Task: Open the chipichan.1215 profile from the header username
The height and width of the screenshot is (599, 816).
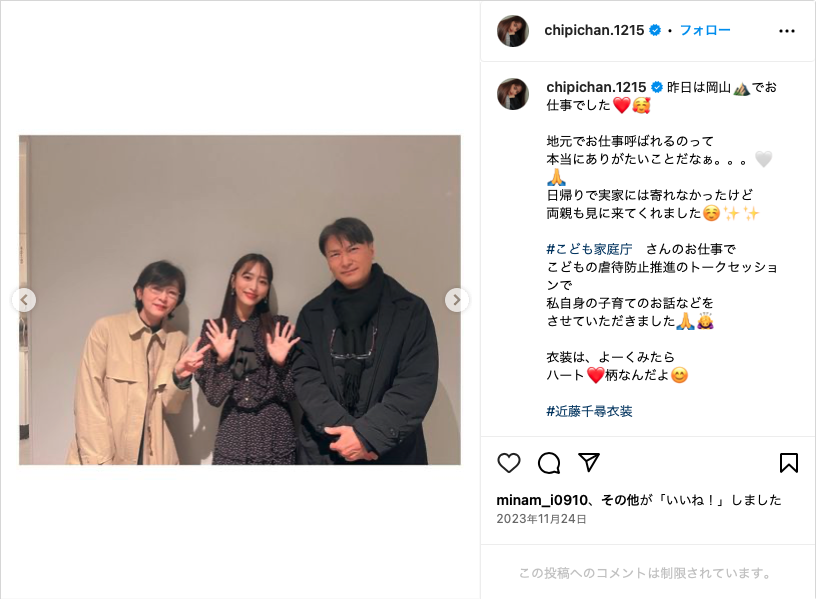Action: point(594,31)
